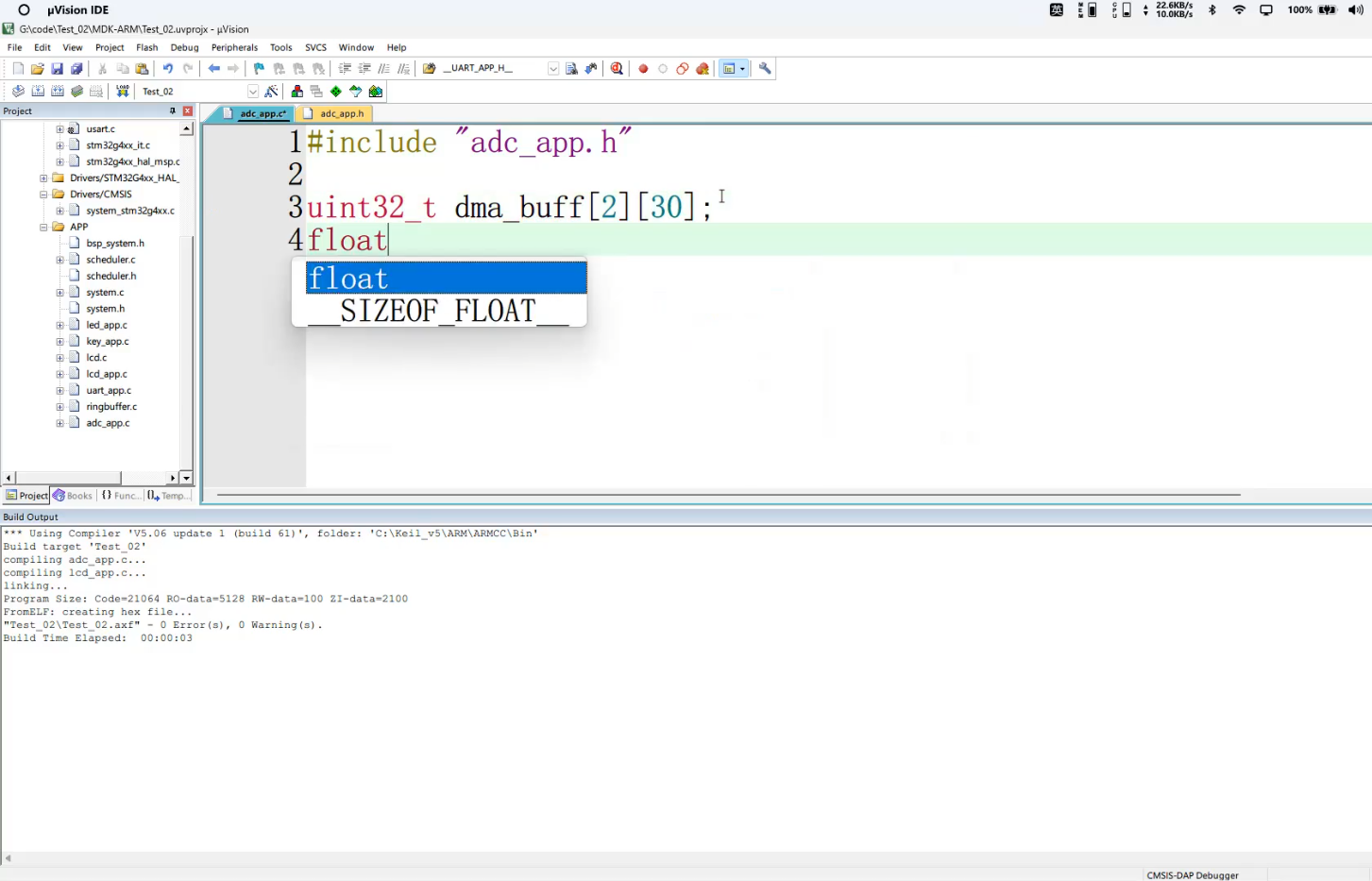Open the Test_02 target dropdown

pyautogui.click(x=252, y=92)
